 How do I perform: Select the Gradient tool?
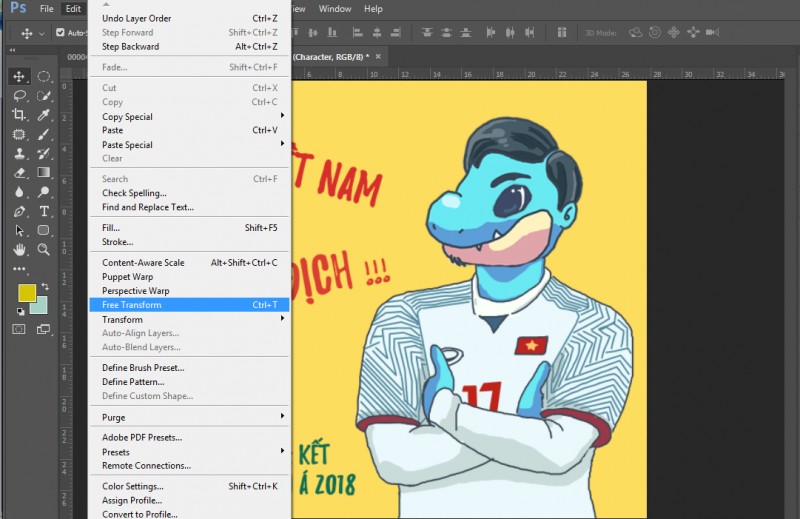[44, 172]
